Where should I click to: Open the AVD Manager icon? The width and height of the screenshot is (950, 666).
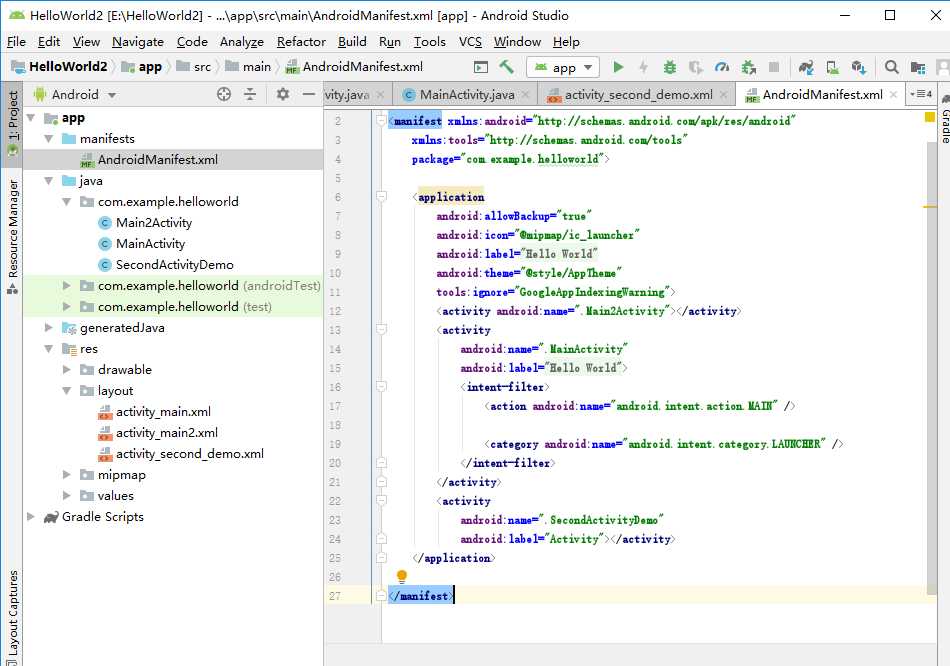833,67
